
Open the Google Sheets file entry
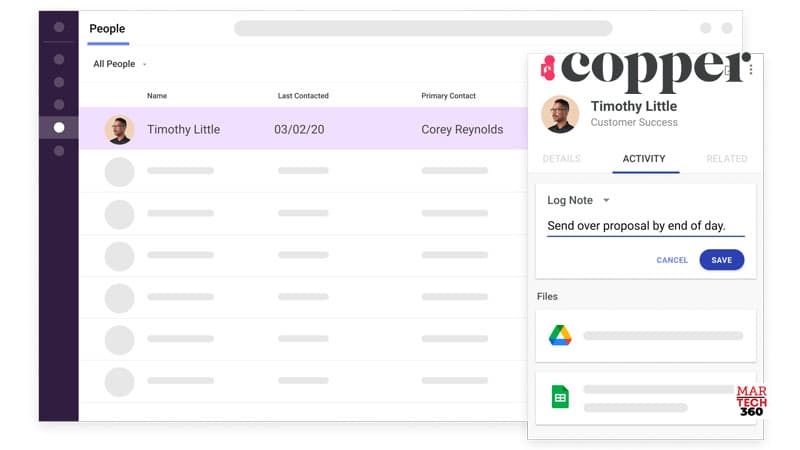click(x=645, y=398)
